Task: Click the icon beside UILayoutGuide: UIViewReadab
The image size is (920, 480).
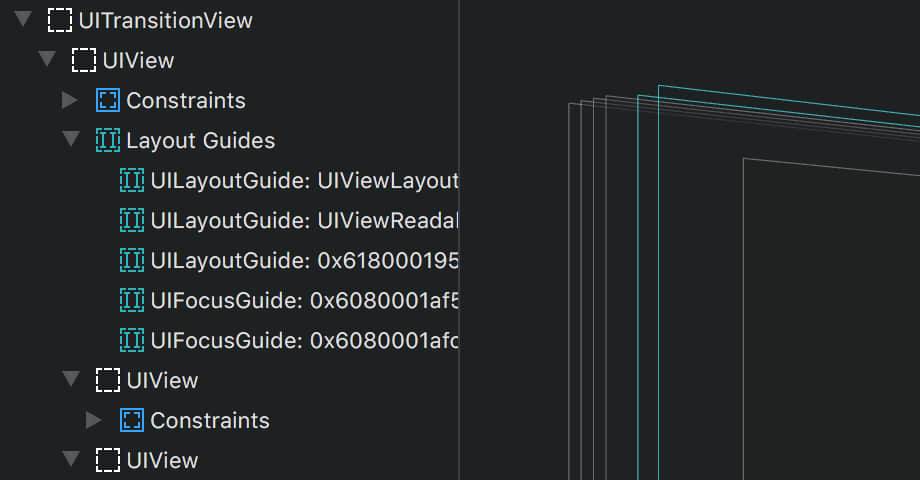Action: click(x=131, y=221)
